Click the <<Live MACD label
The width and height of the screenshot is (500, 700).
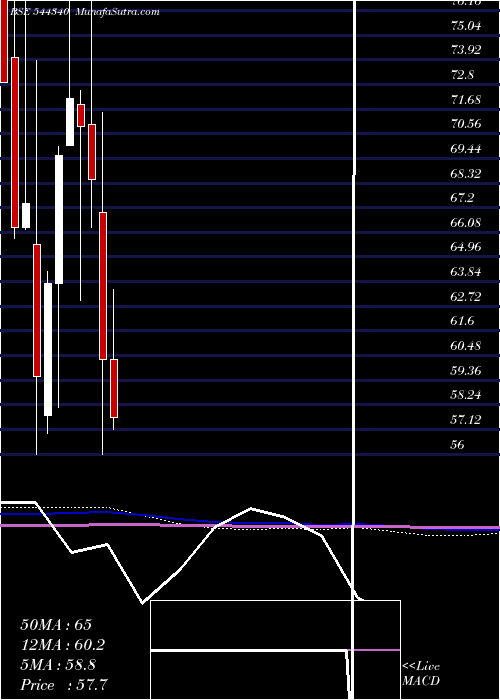point(421,674)
